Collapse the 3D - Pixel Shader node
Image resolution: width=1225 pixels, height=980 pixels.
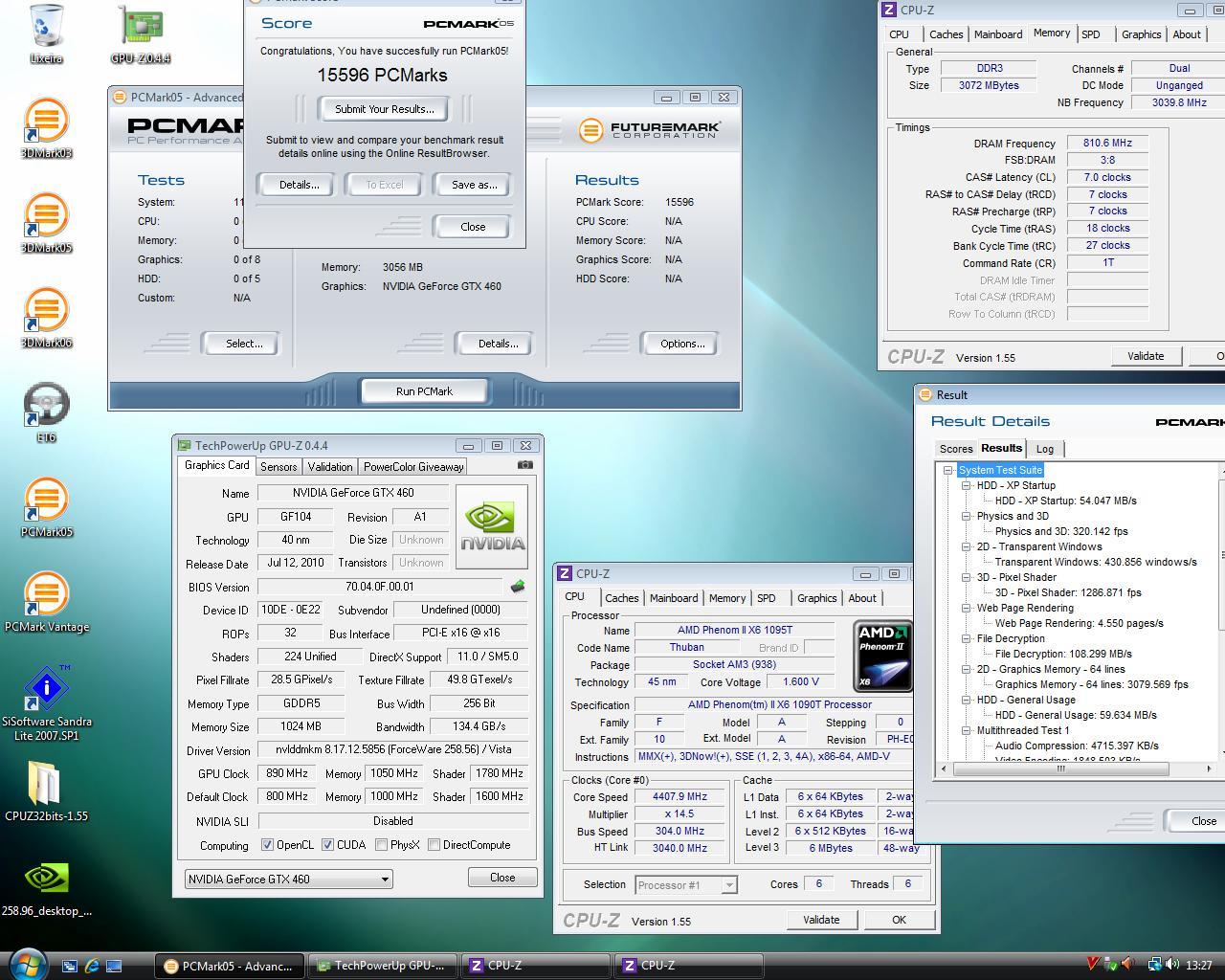tap(966, 577)
